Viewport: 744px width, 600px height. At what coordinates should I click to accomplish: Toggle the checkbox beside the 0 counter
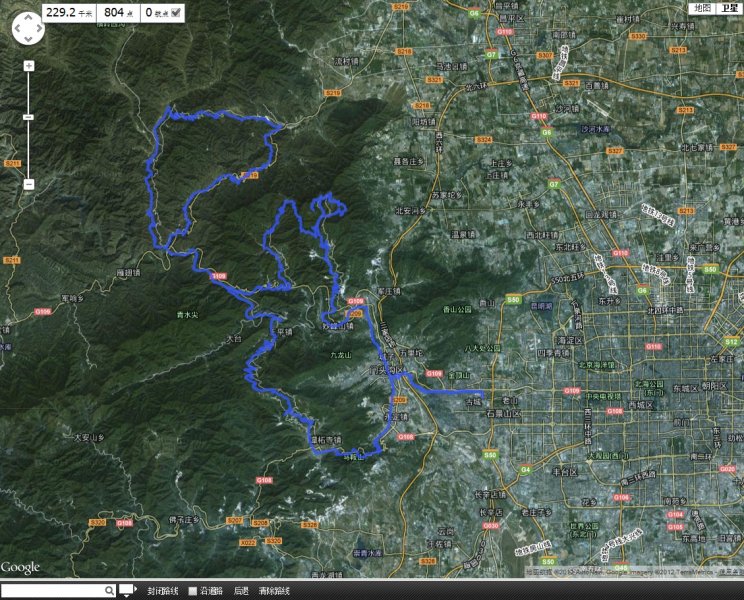click(177, 13)
